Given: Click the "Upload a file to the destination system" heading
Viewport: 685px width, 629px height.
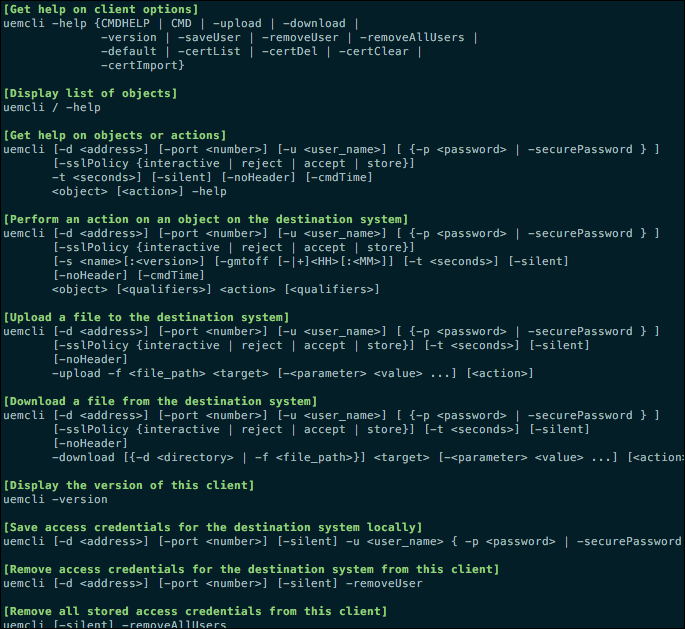Looking at the screenshot, I should (x=146, y=317).
